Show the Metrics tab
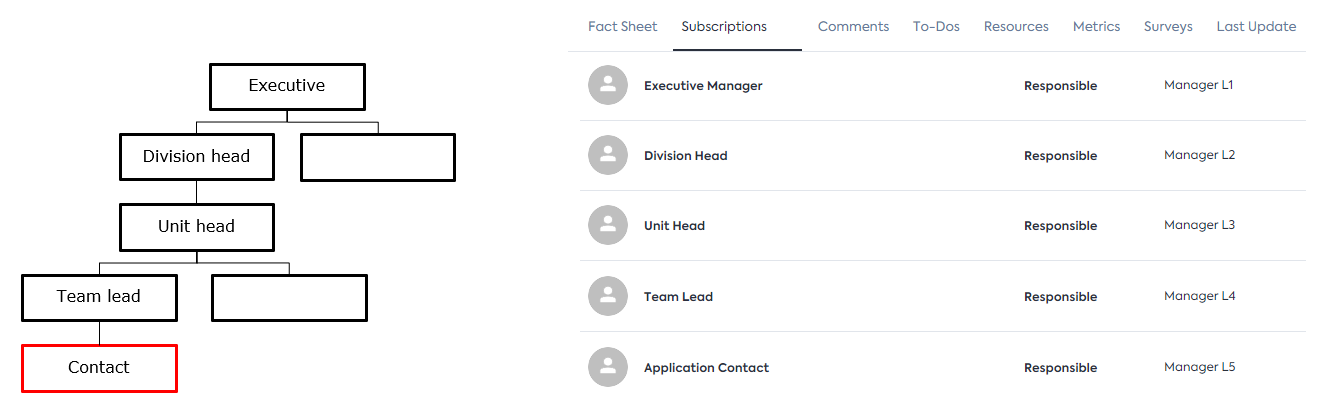Screen dimensions: 1329x410 (1096, 27)
